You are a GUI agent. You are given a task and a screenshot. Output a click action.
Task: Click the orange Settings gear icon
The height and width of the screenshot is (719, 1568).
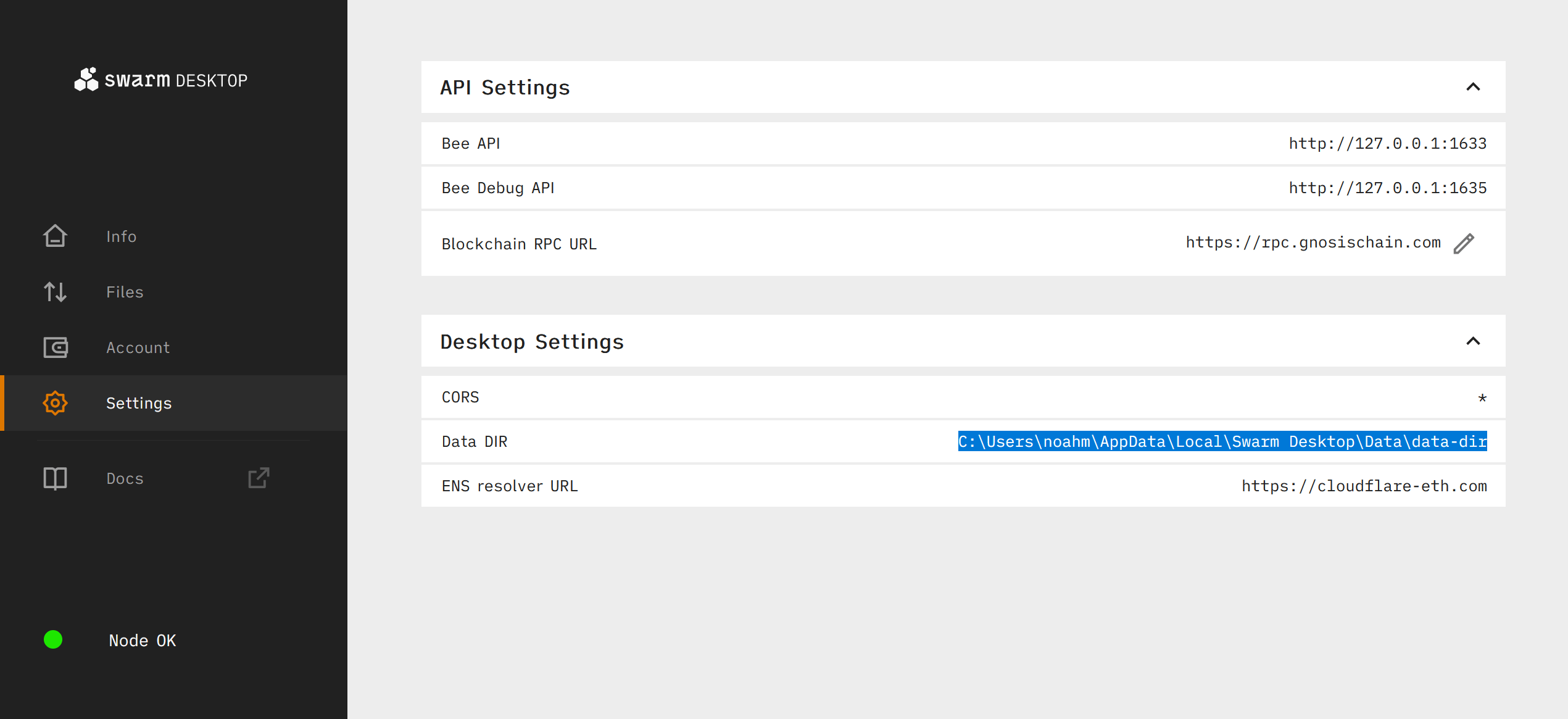[55, 403]
